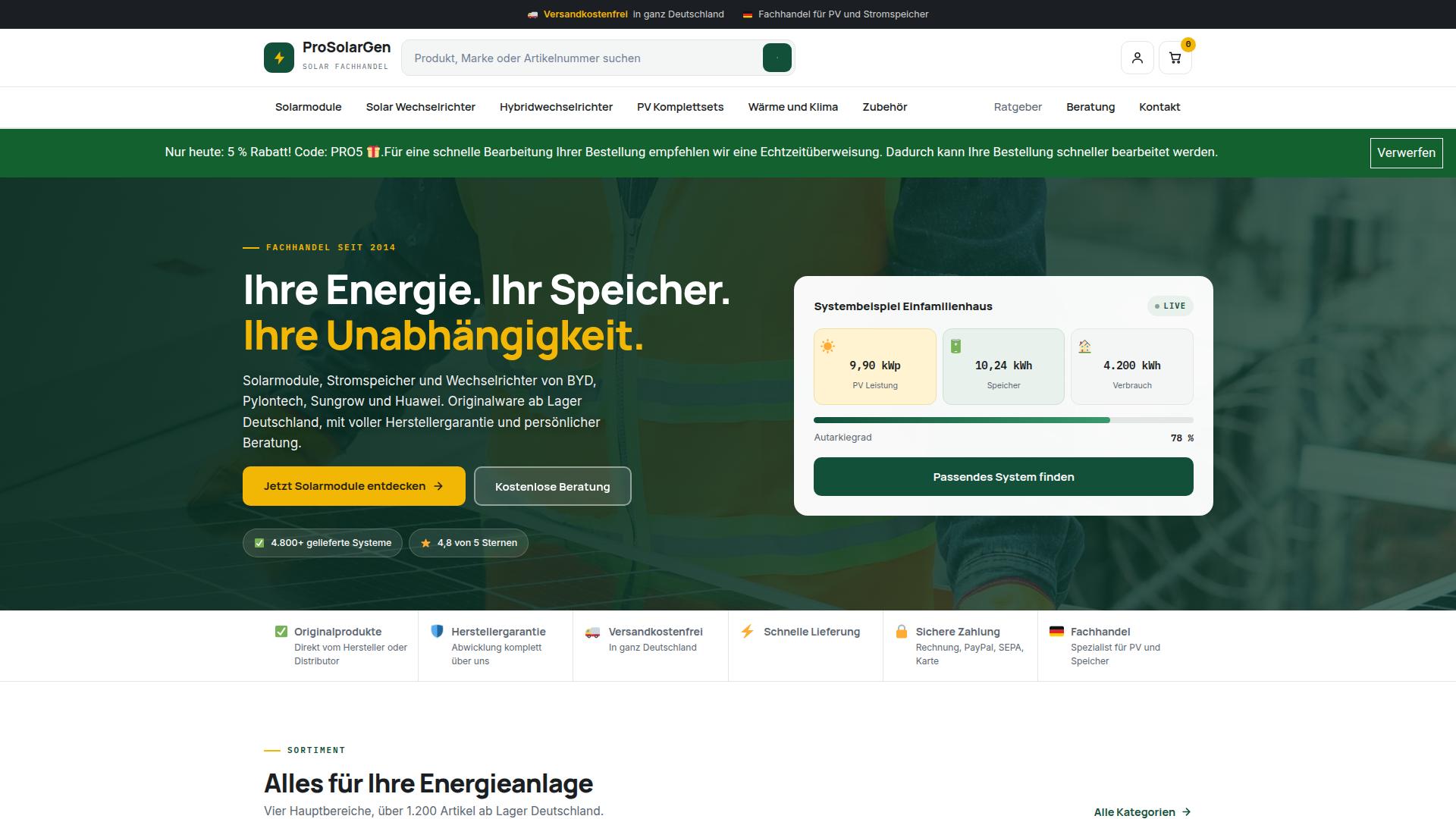Viewport: 1456px width, 819px height.
Task: Open the Hybridwechselrichter menu
Action: 556,107
